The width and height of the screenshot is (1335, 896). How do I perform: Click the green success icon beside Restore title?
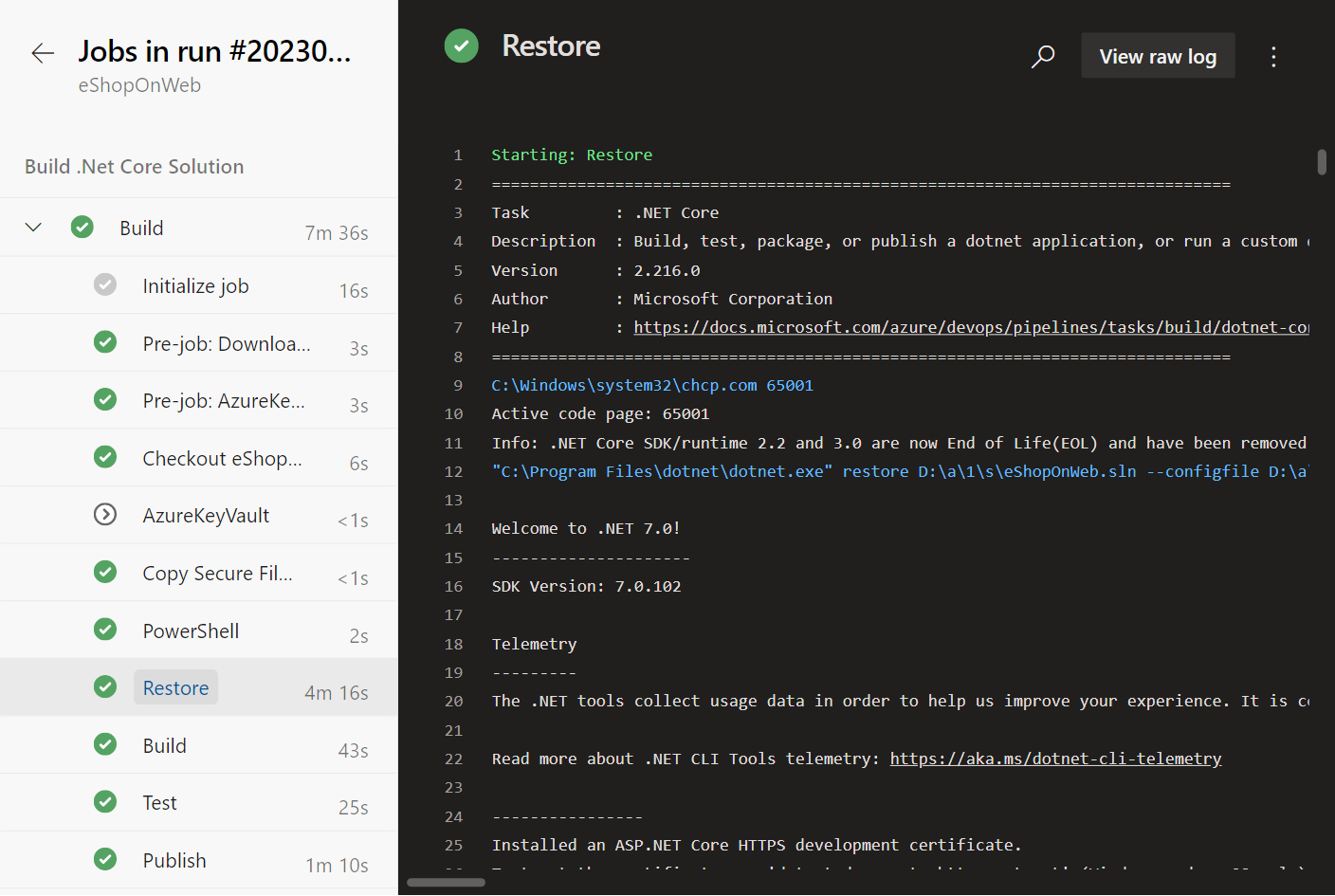462,46
